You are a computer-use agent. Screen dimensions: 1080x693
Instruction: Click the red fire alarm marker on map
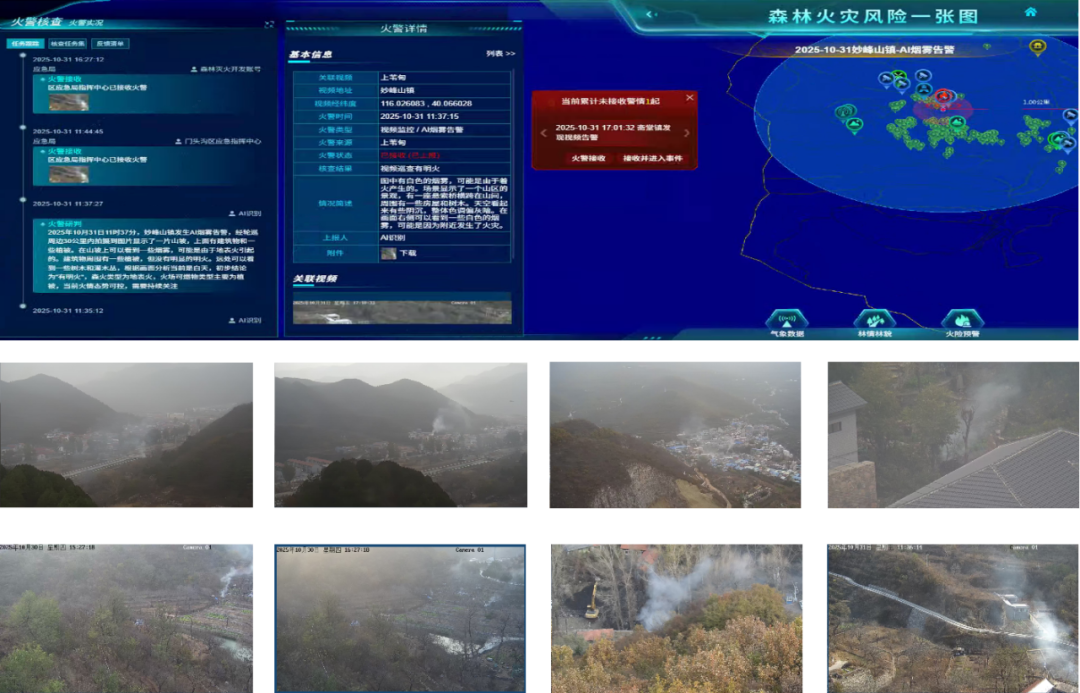[943, 97]
